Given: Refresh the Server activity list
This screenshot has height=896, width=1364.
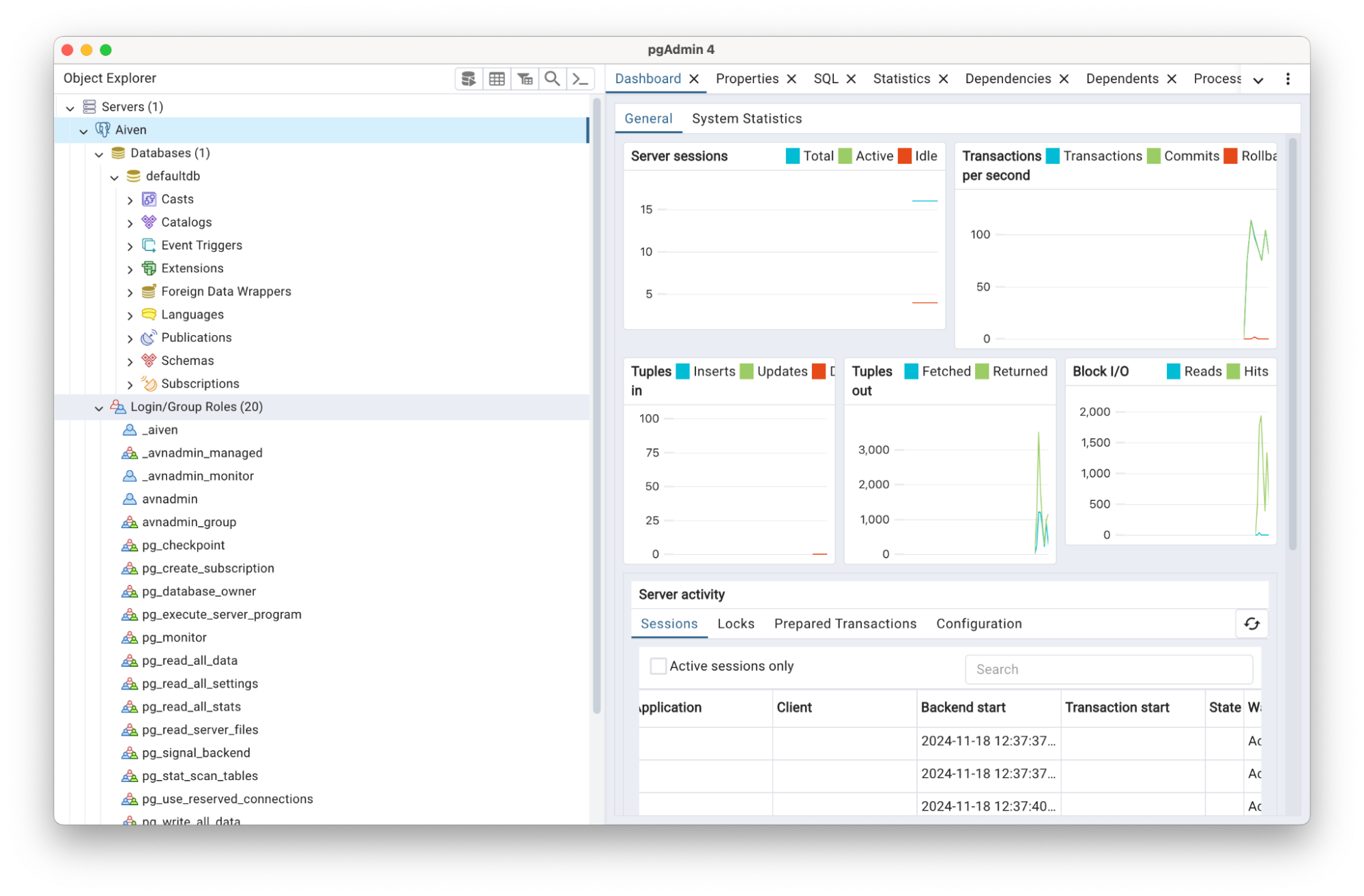Looking at the screenshot, I should coord(1251,624).
